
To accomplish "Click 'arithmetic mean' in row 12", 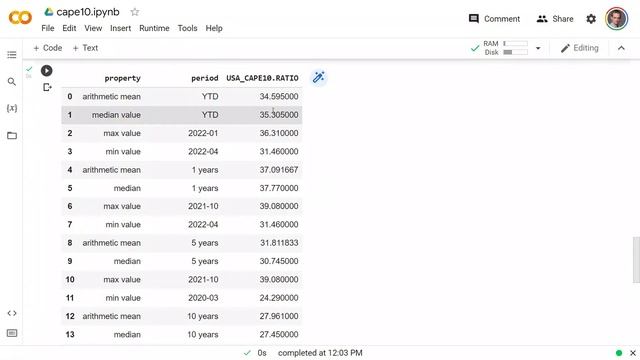I will tap(111, 316).
